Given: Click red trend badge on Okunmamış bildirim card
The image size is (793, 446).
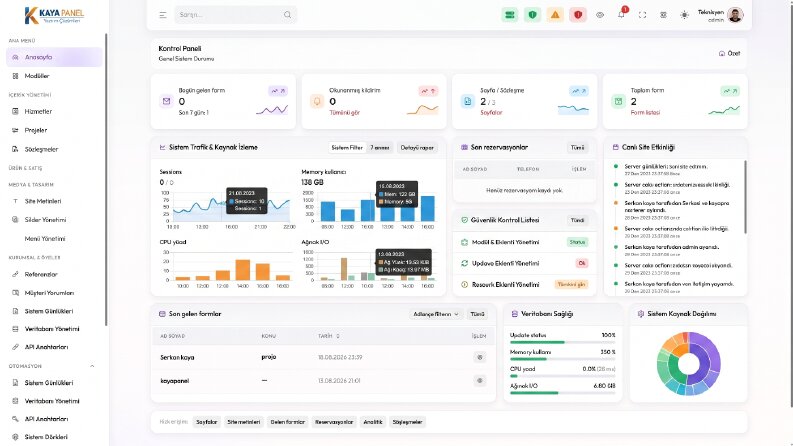Looking at the screenshot, I should [x=428, y=91].
